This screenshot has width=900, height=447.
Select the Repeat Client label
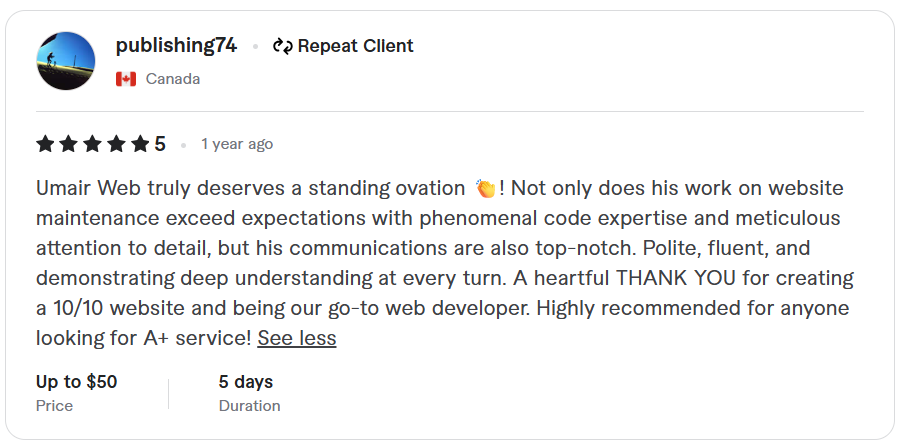tap(355, 46)
